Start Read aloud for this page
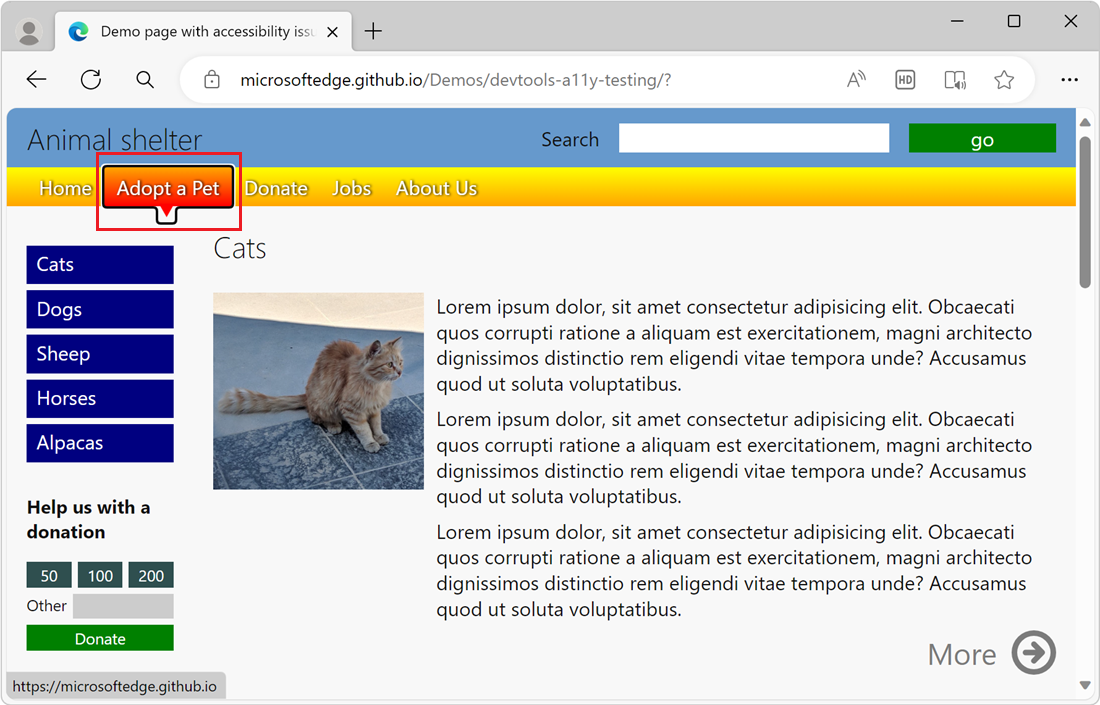 pos(856,79)
